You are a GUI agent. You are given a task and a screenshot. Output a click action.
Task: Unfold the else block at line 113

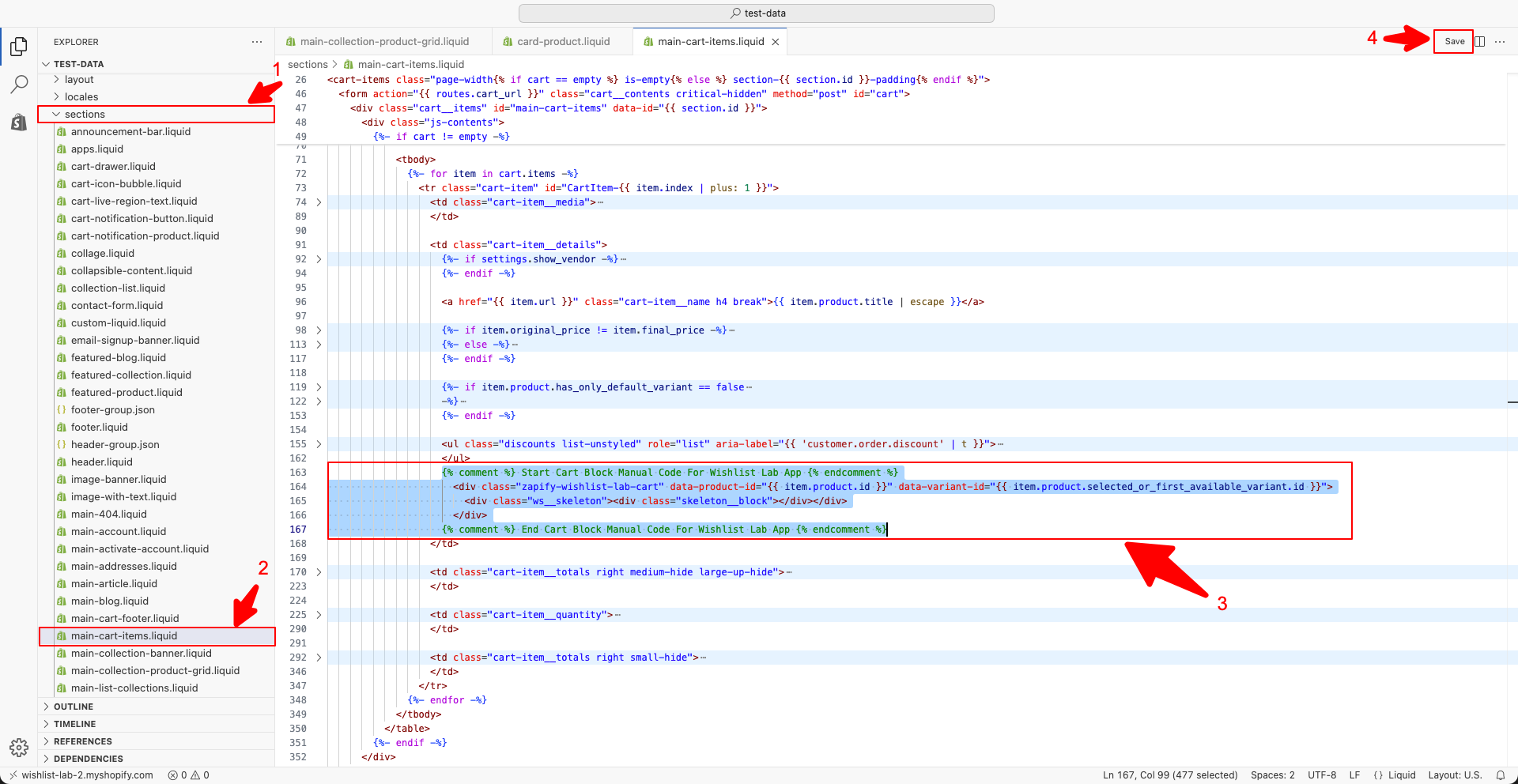319,345
